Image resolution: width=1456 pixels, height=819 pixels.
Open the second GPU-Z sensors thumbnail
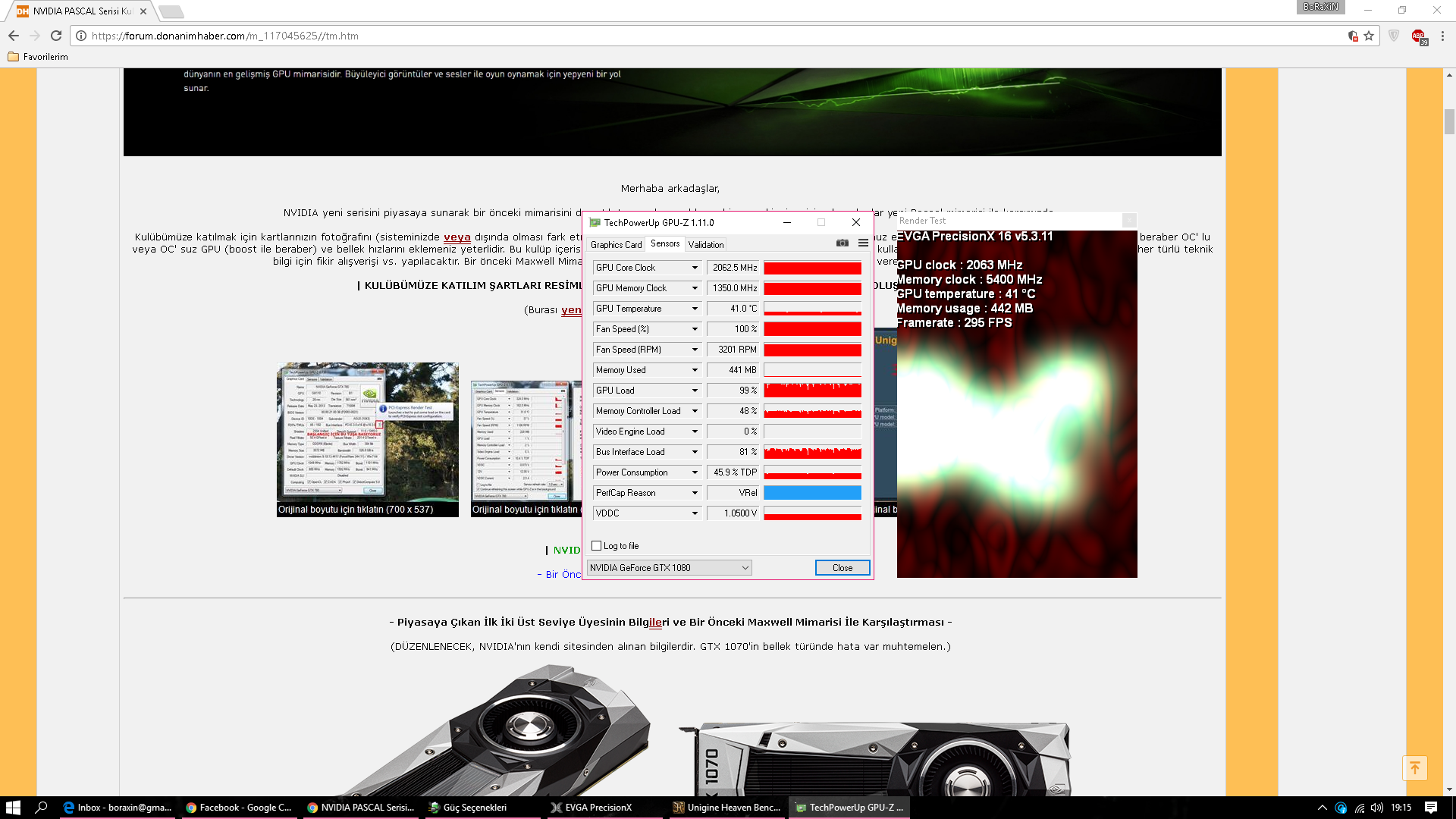(526, 449)
